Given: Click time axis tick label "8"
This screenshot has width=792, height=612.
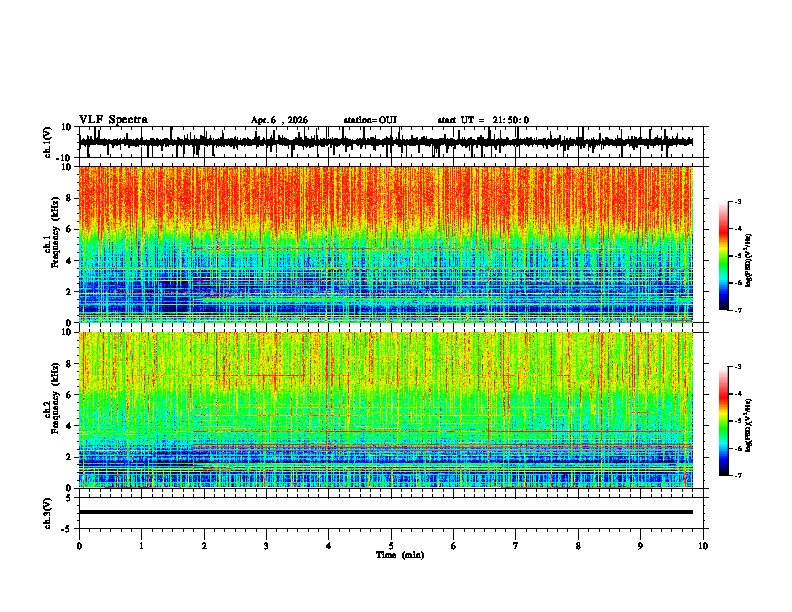Looking at the screenshot, I should click(578, 546).
